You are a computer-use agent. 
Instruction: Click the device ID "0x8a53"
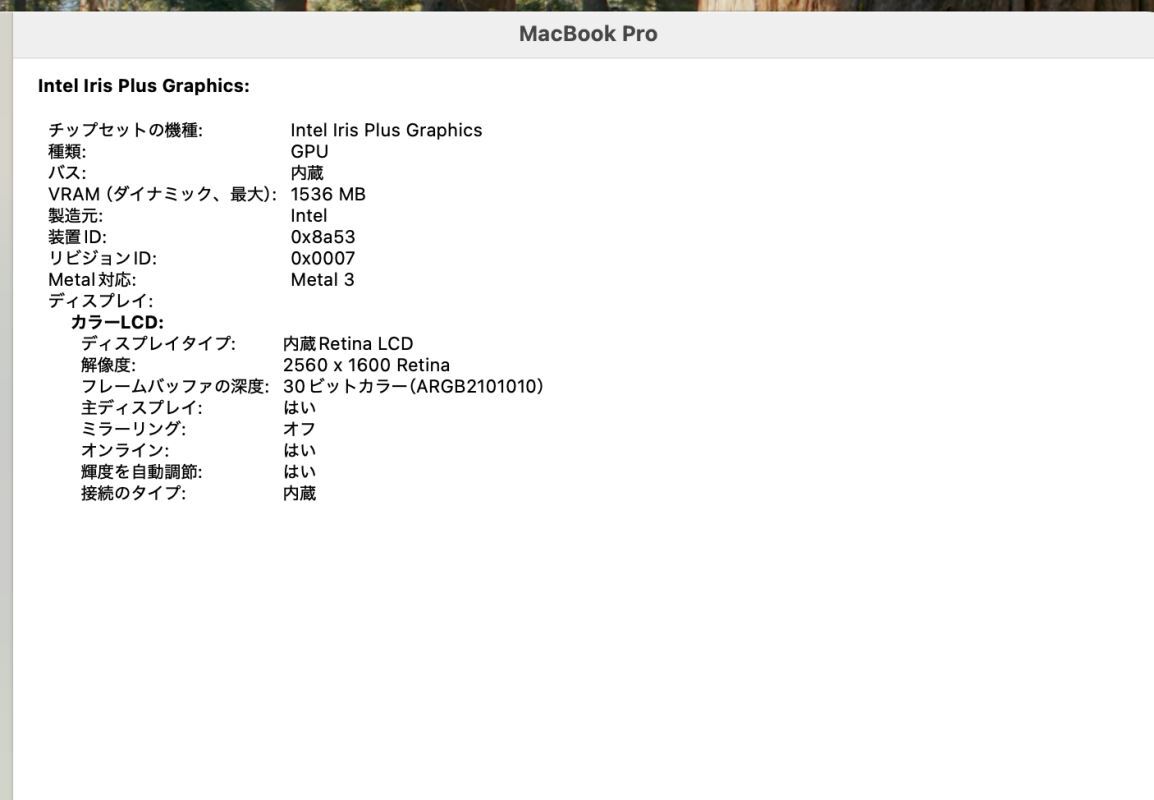click(x=322, y=235)
